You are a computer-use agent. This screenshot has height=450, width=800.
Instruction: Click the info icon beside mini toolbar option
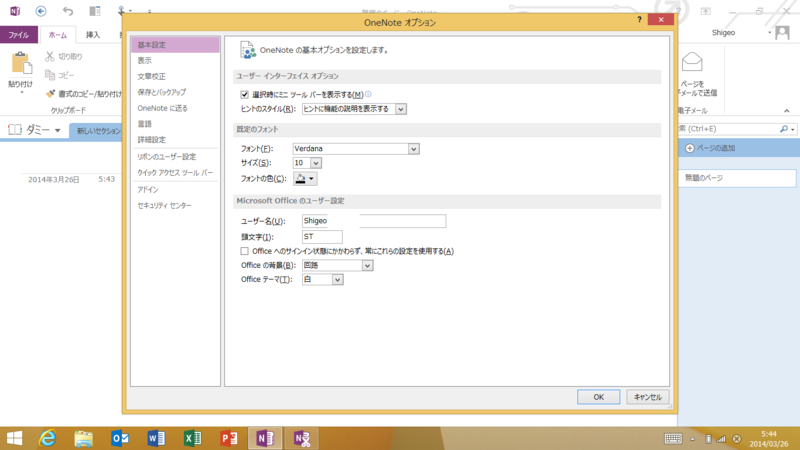pyautogui.click(x=368, y=94)
